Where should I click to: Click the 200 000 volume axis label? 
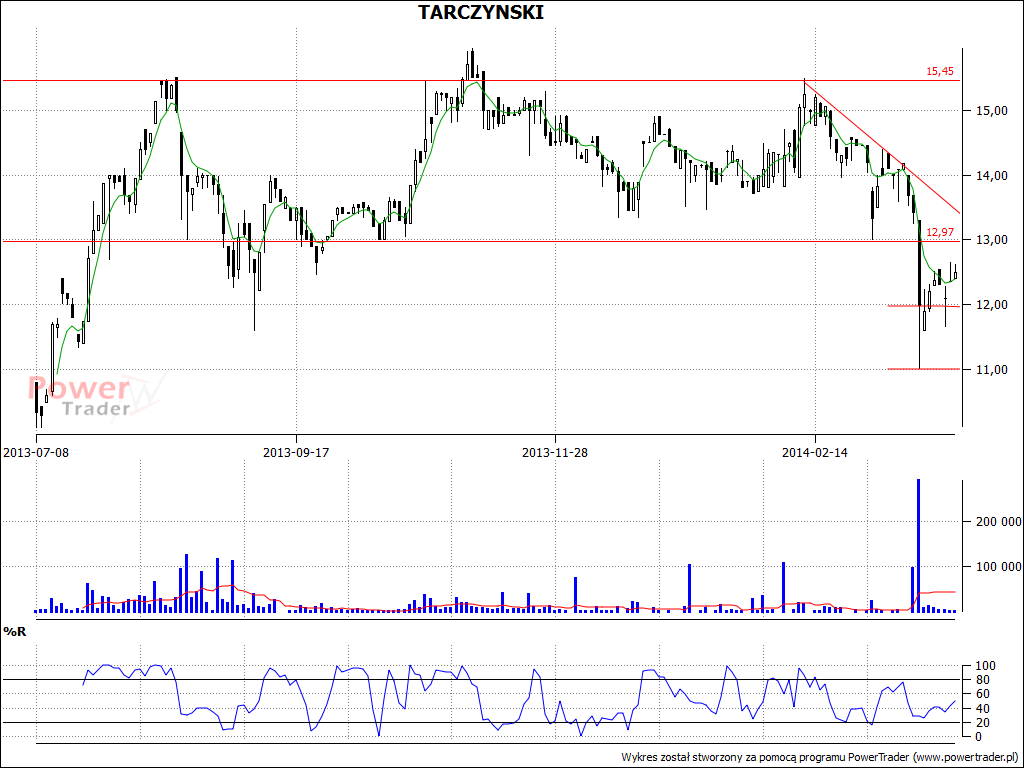tap(999, 522)
